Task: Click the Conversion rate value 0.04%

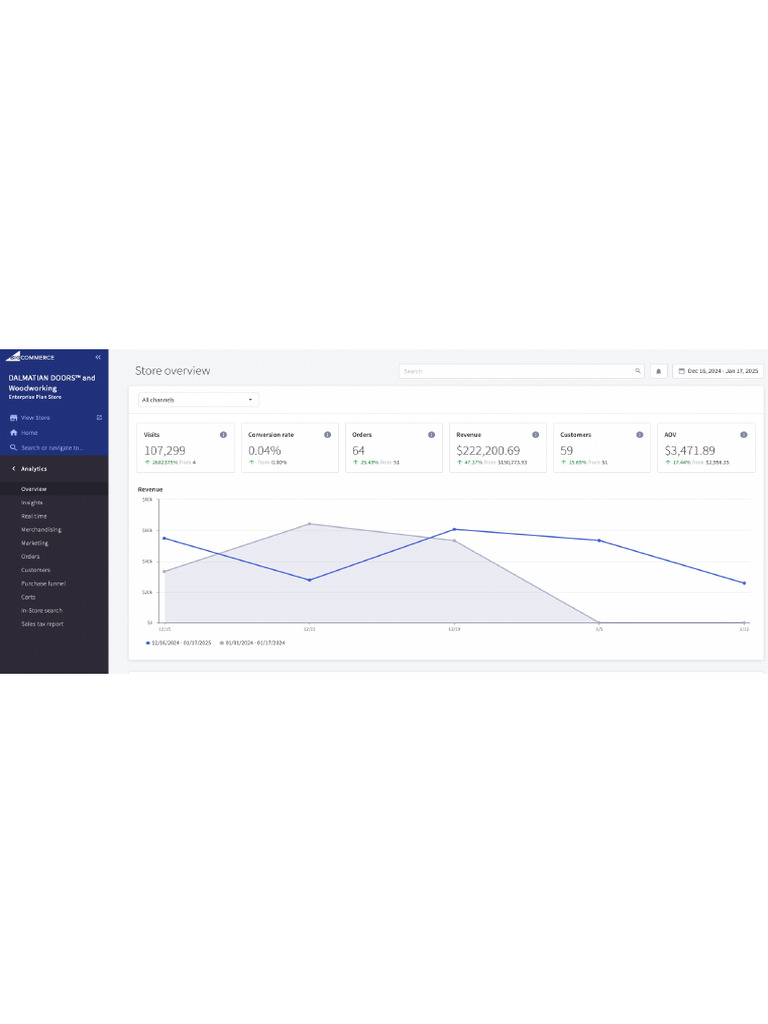Action: (264, 451)
